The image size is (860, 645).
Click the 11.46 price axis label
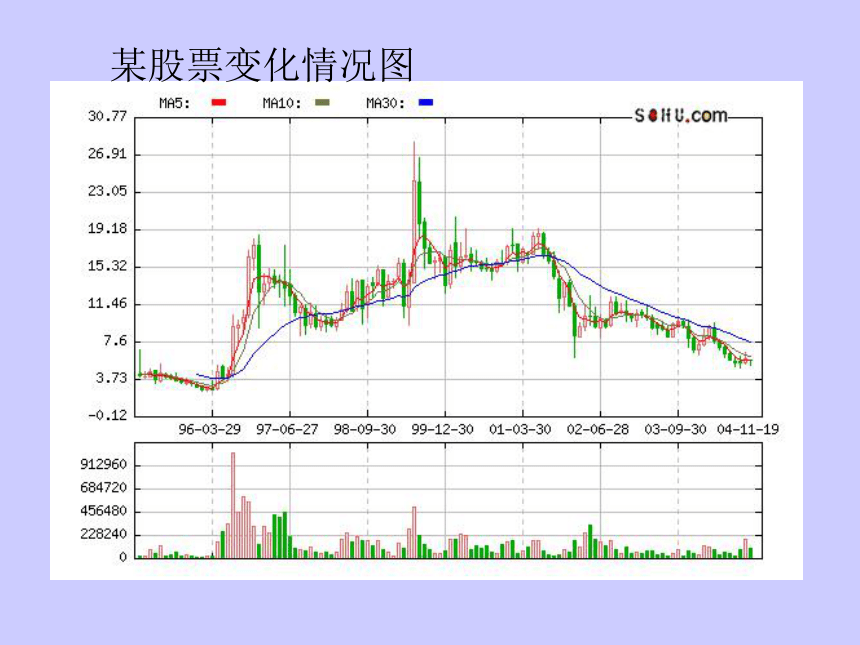[108, 303]
